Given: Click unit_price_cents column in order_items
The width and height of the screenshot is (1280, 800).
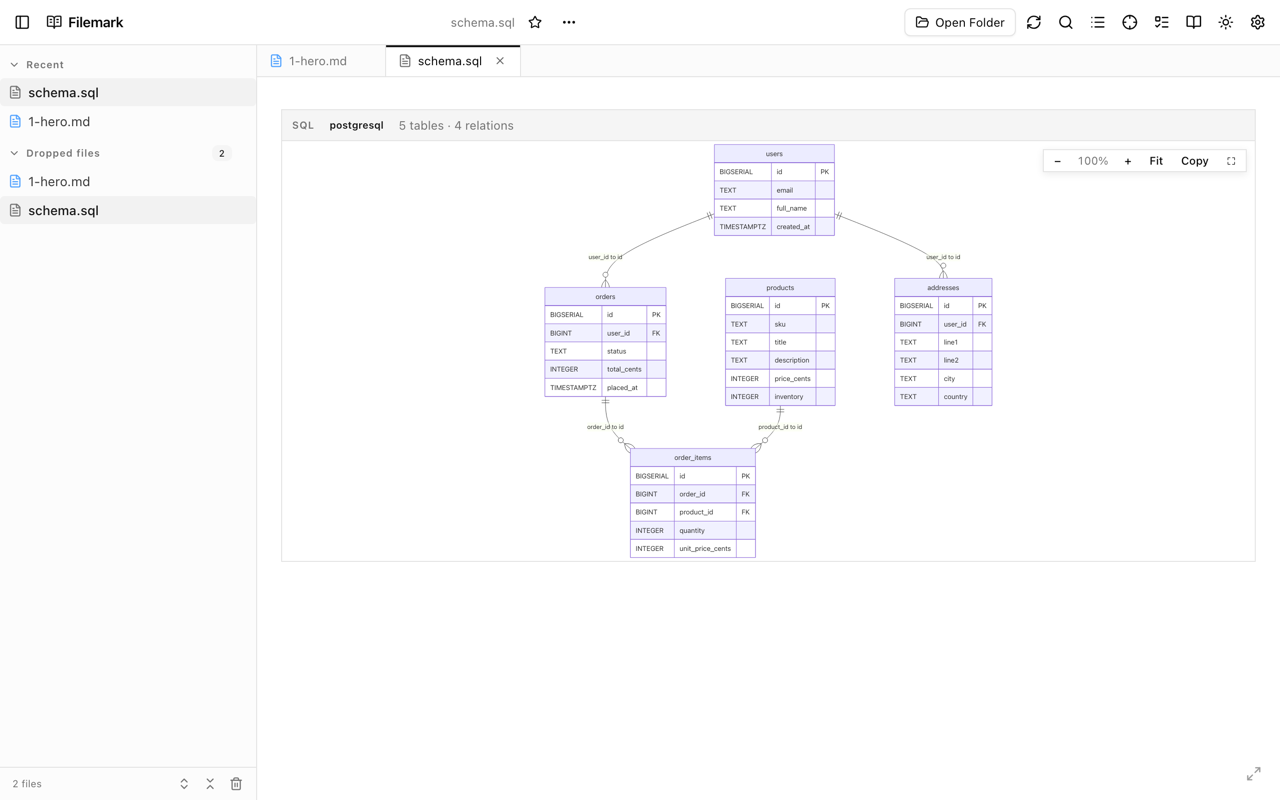Looking at the screenshot, I should (705, 549).
